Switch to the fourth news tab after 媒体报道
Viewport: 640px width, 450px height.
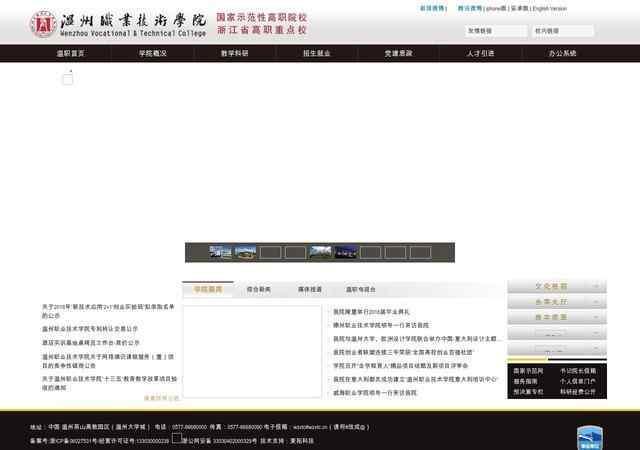tap(360, 289)
